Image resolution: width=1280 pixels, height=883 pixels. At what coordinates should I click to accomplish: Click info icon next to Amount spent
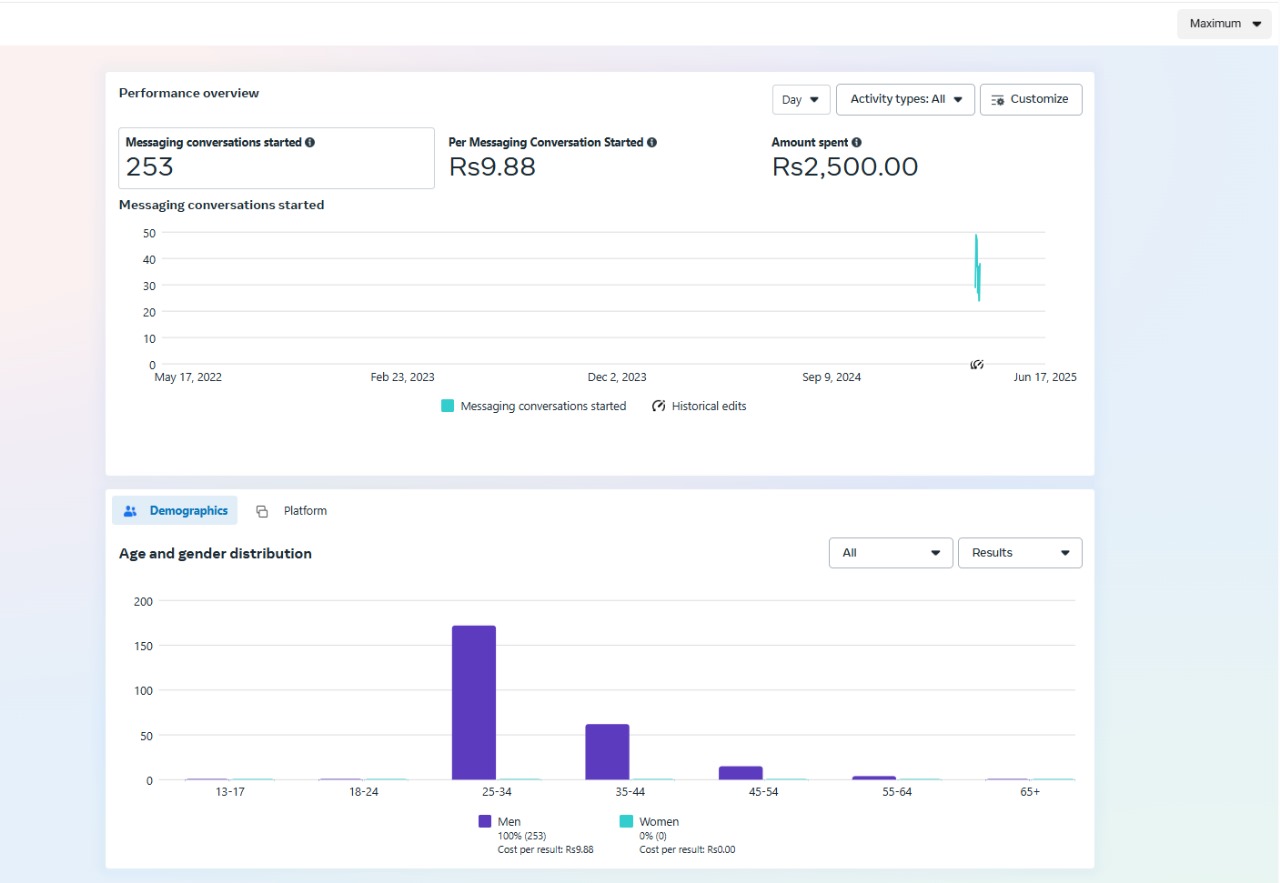857,143
